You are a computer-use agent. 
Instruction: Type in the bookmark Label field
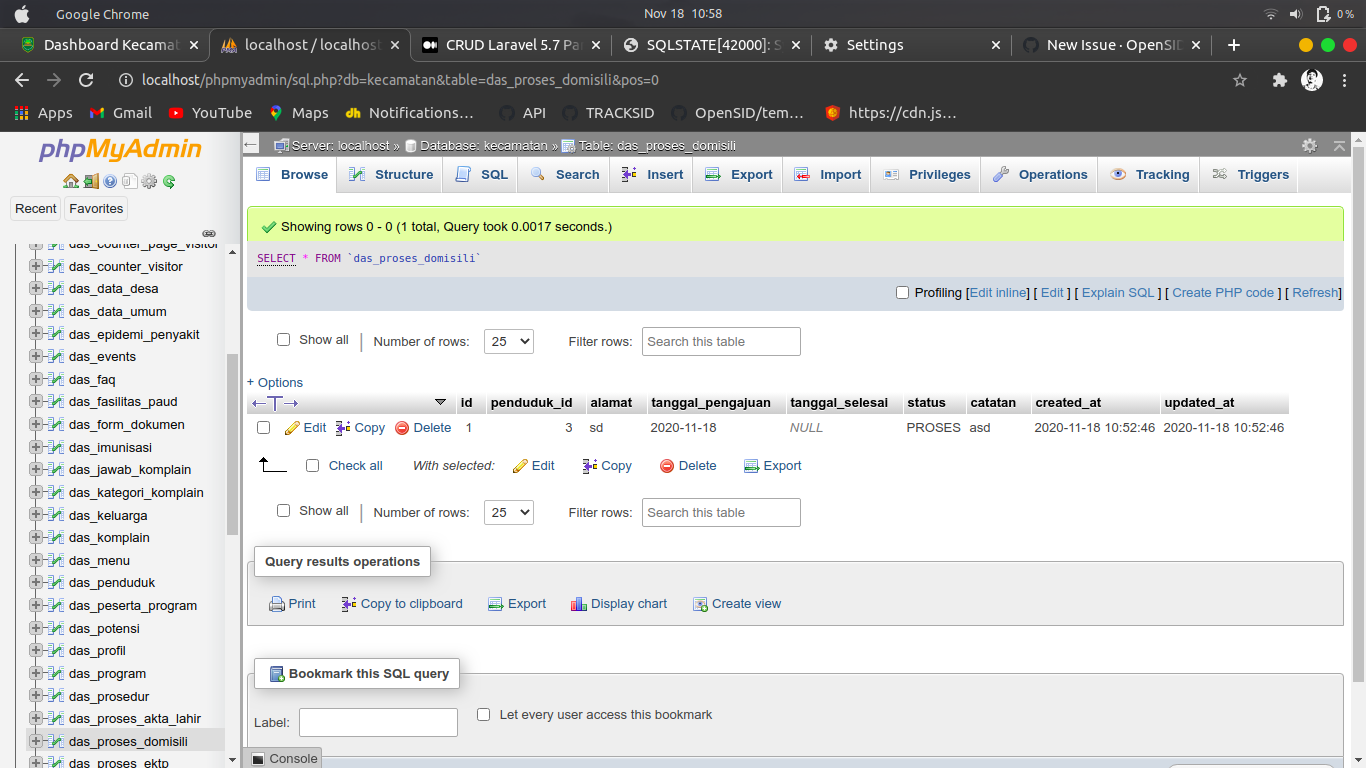tap(378, 722)
